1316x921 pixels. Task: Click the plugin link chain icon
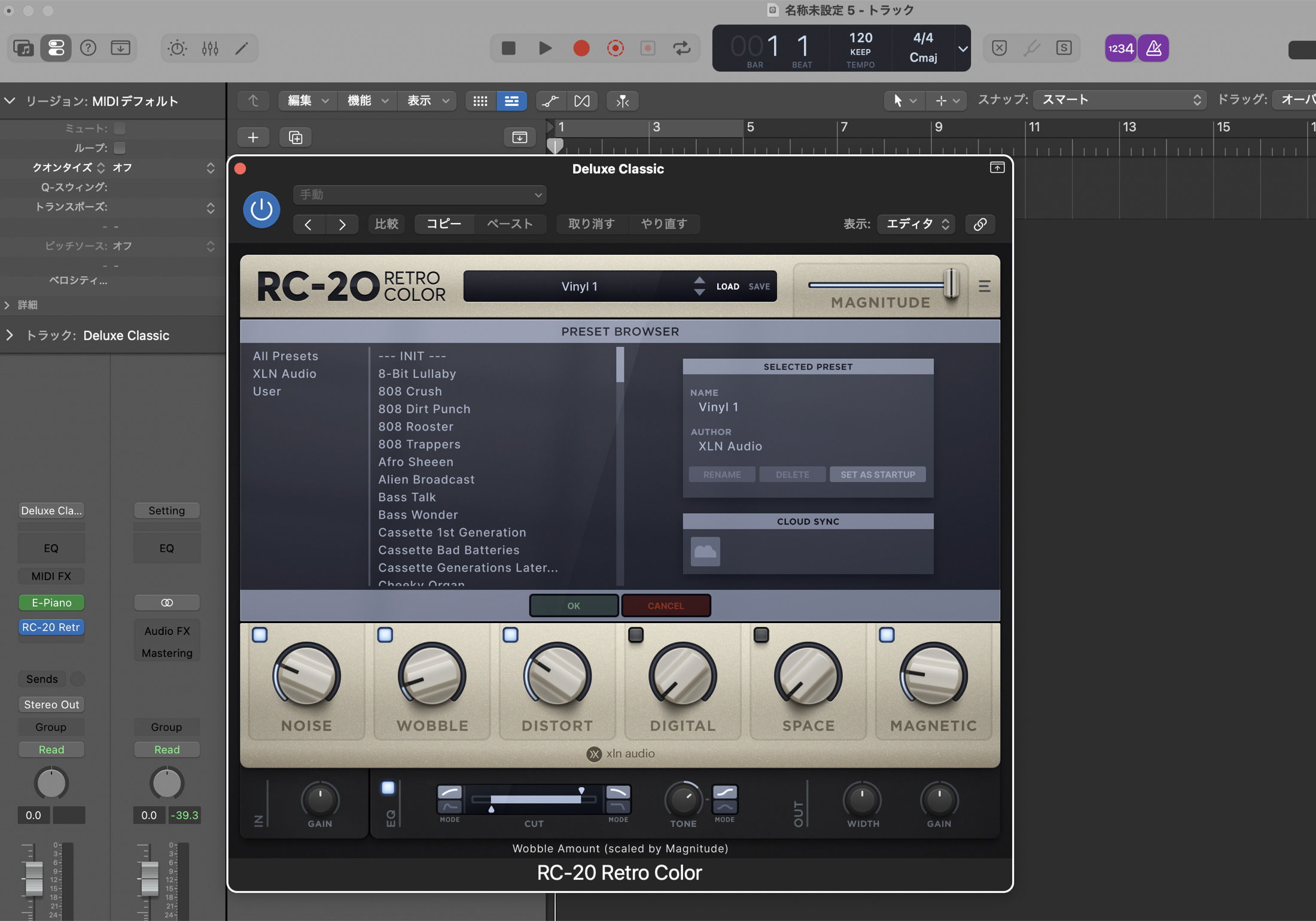980,224
